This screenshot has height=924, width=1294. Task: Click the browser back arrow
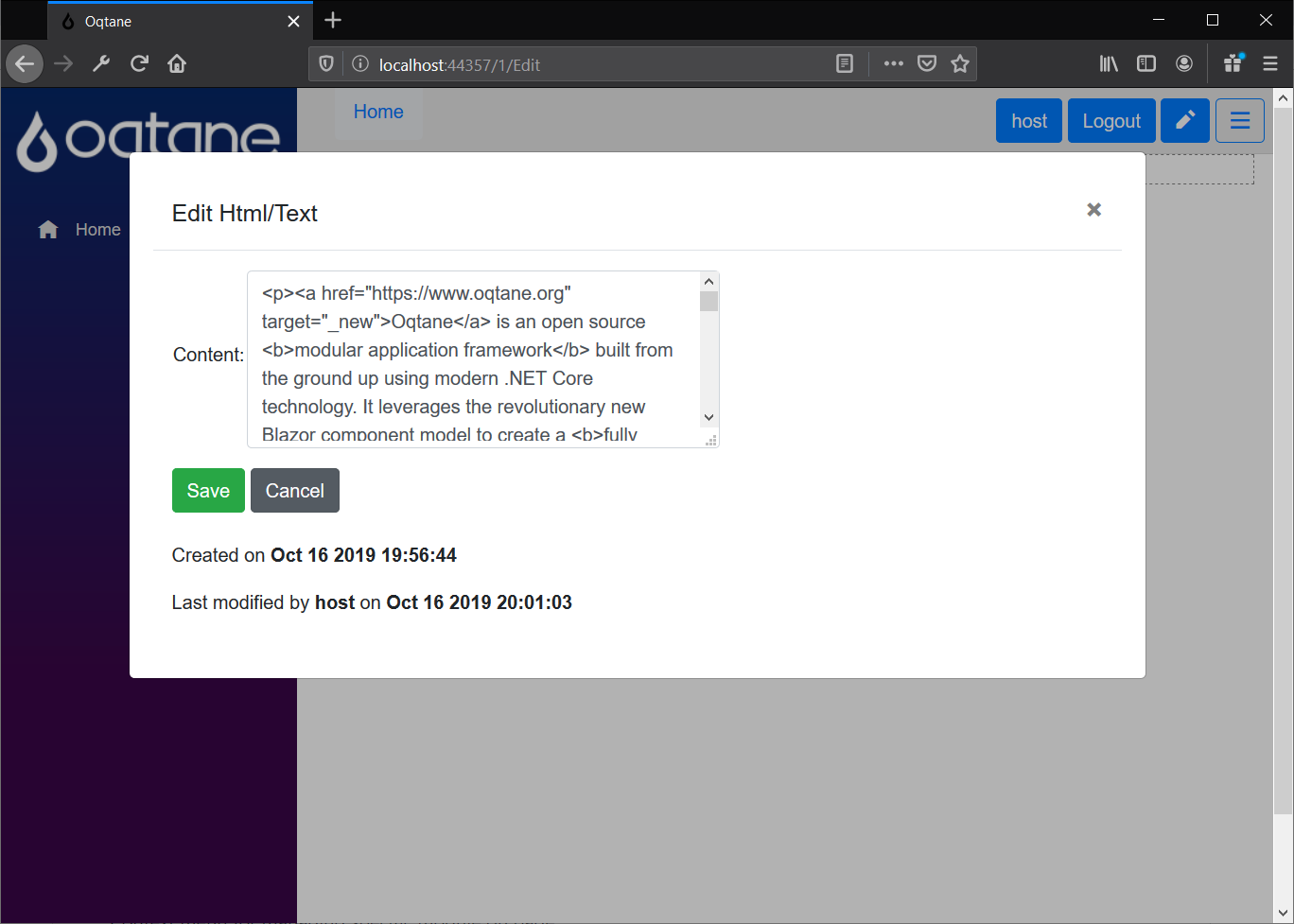[25, 64]
